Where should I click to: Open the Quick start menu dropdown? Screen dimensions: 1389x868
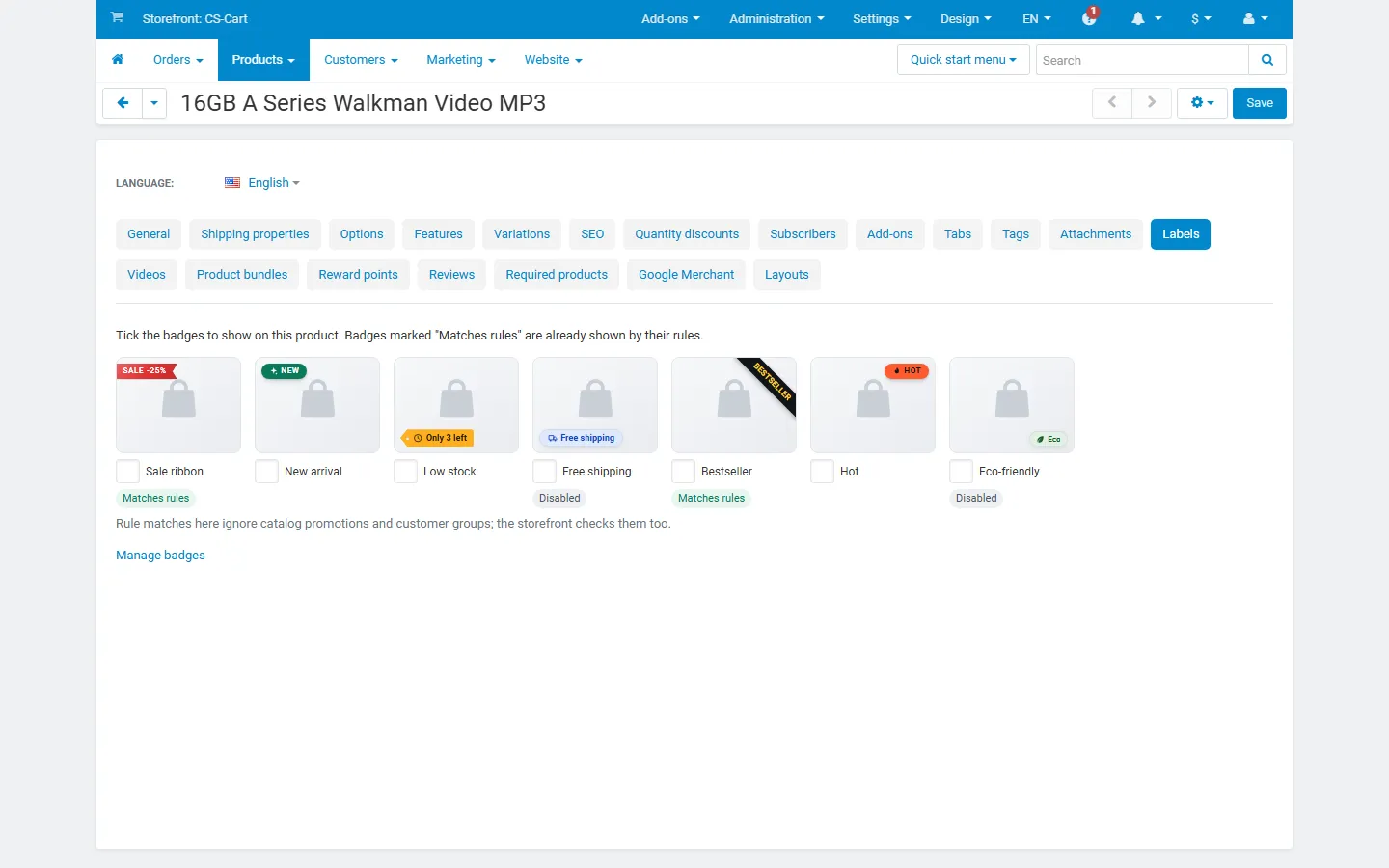click(x=963, y=60)
